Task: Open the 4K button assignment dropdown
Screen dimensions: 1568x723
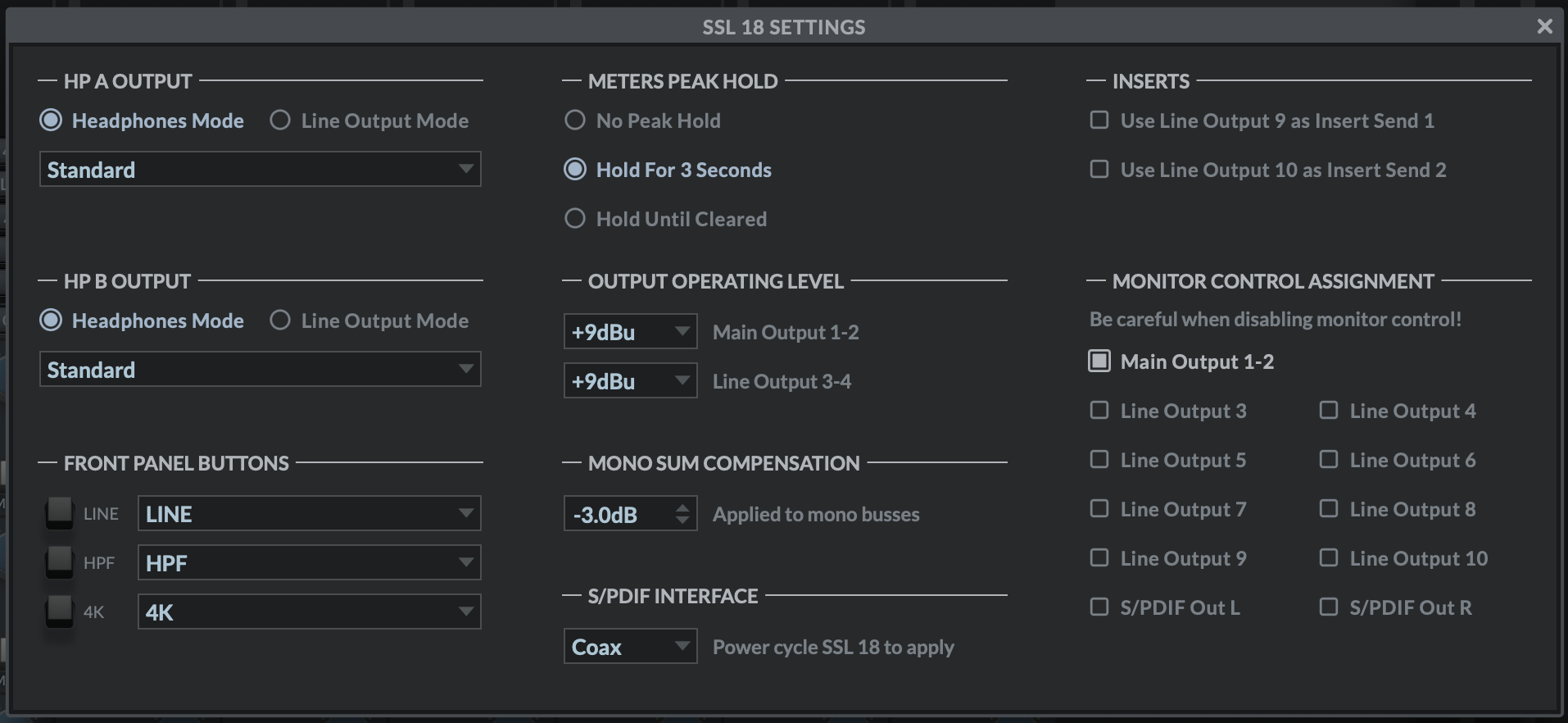Action: [x=309, y=612]
